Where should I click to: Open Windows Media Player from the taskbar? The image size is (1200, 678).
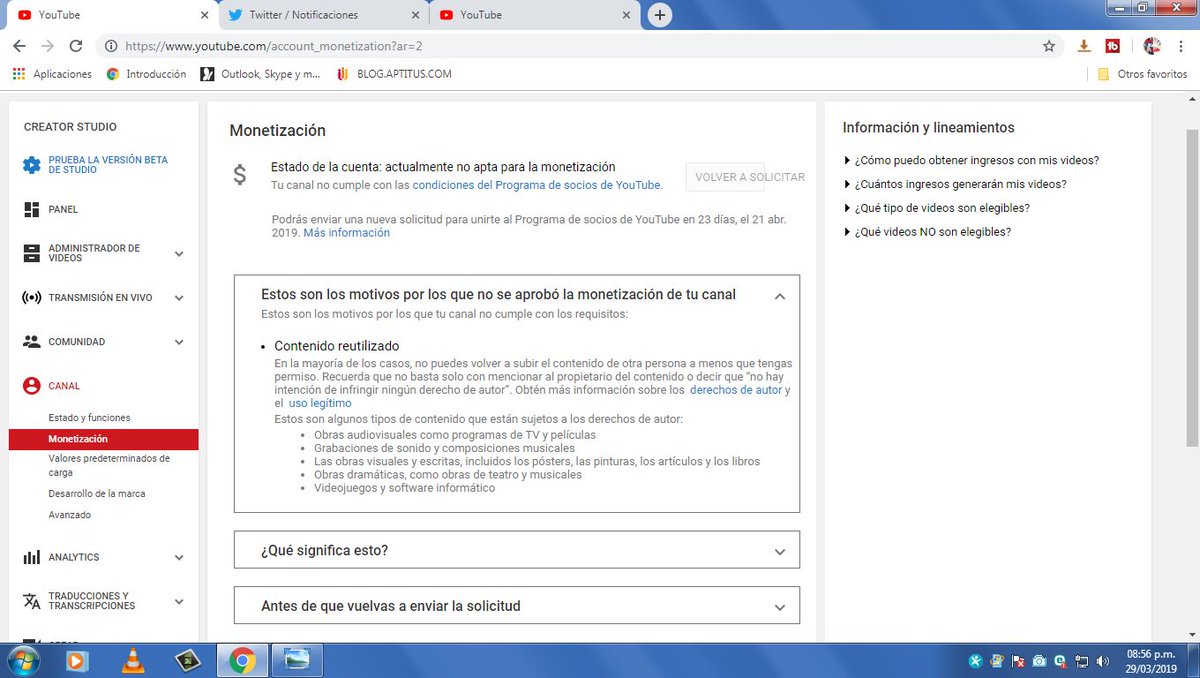pos(76,661)
